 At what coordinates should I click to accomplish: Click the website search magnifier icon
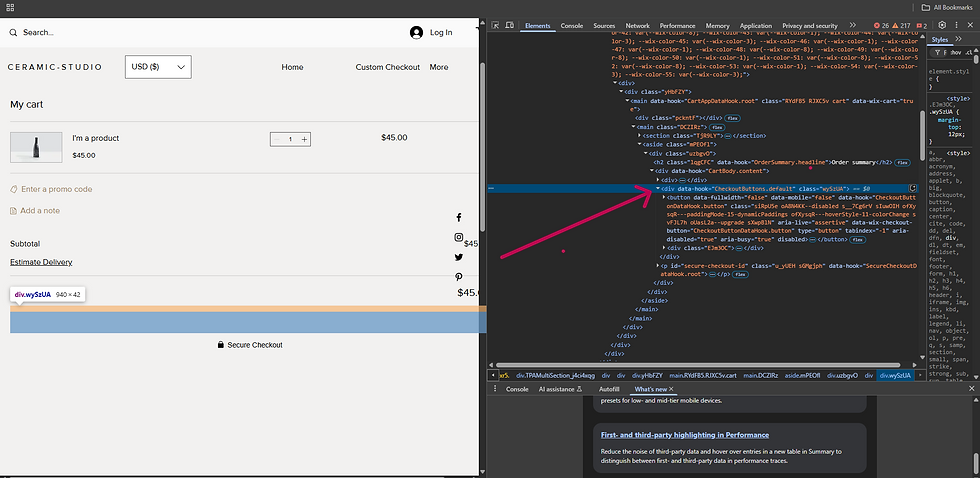coord(14,32)
